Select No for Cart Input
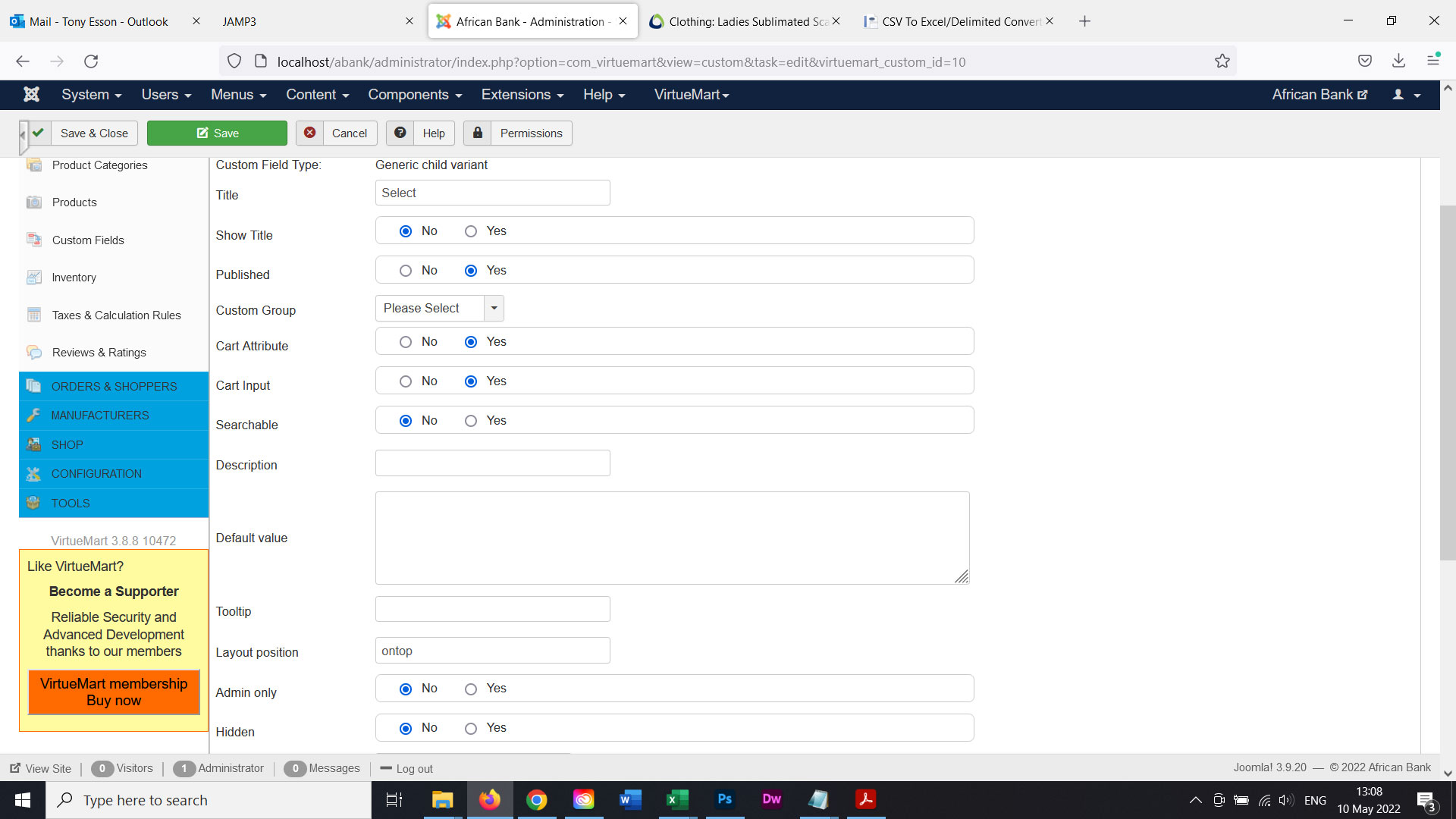Screen dimensions: 1456x819 [x=406, y=381]
